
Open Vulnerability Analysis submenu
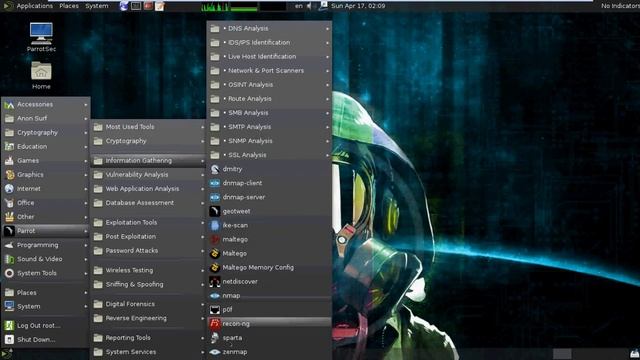pos(148,175)
